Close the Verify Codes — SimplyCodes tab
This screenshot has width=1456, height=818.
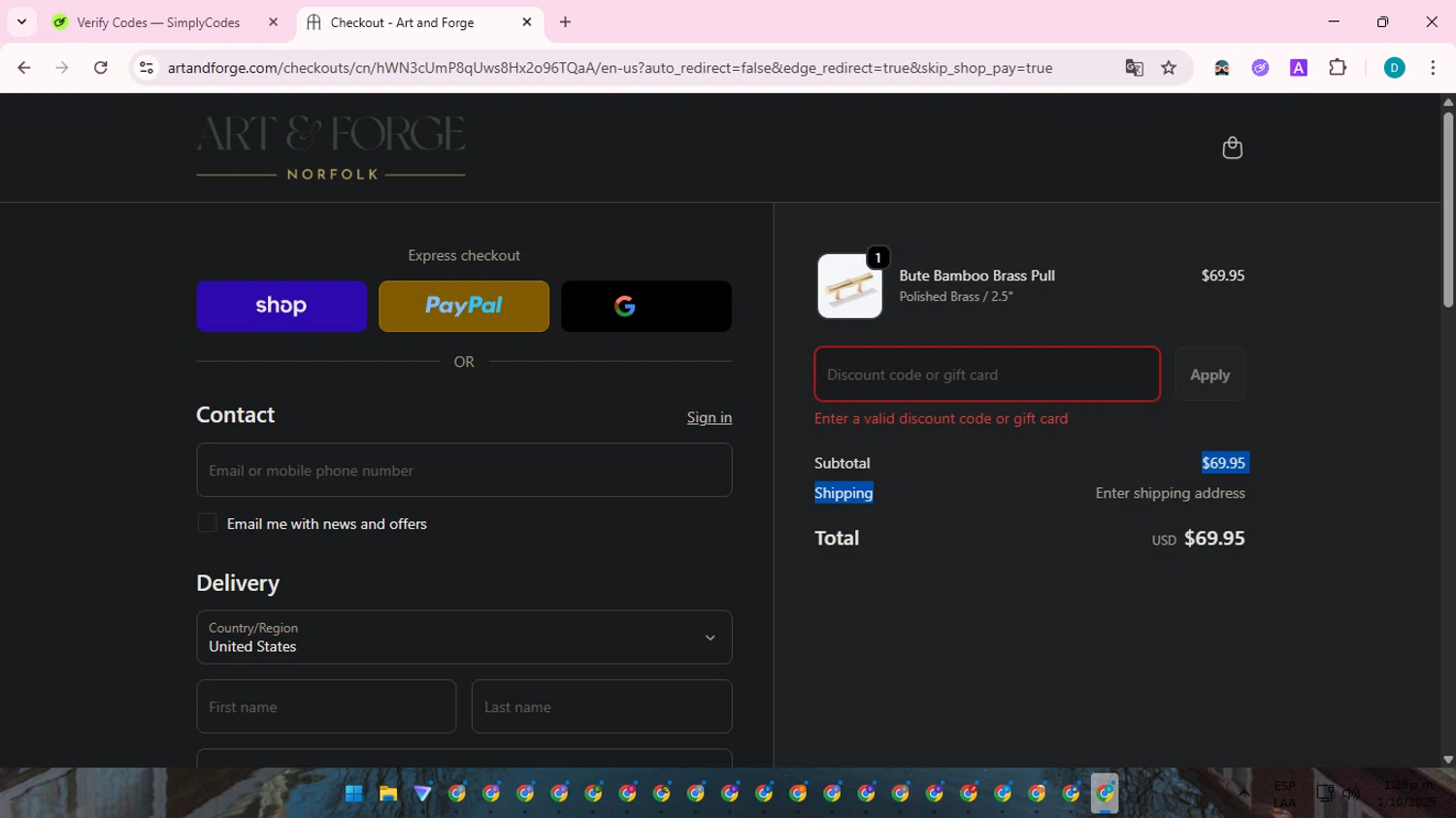coord(273,22)
